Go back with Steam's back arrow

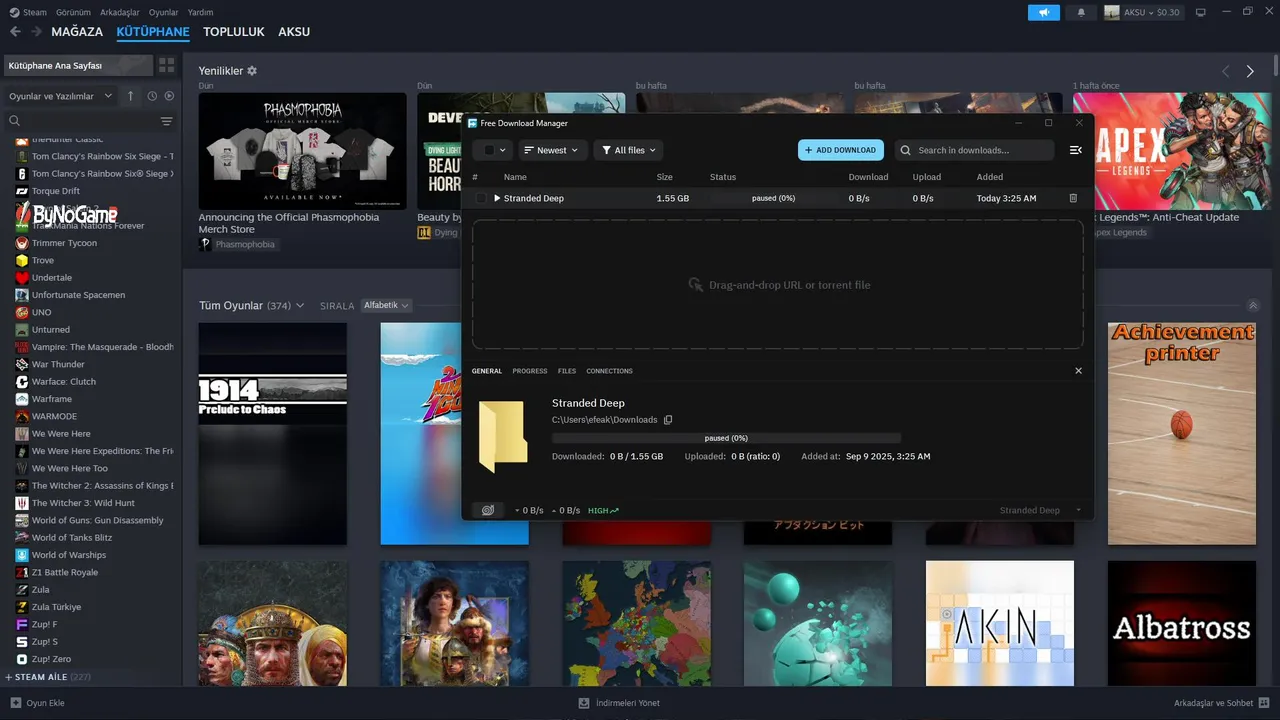click(15, 32)
